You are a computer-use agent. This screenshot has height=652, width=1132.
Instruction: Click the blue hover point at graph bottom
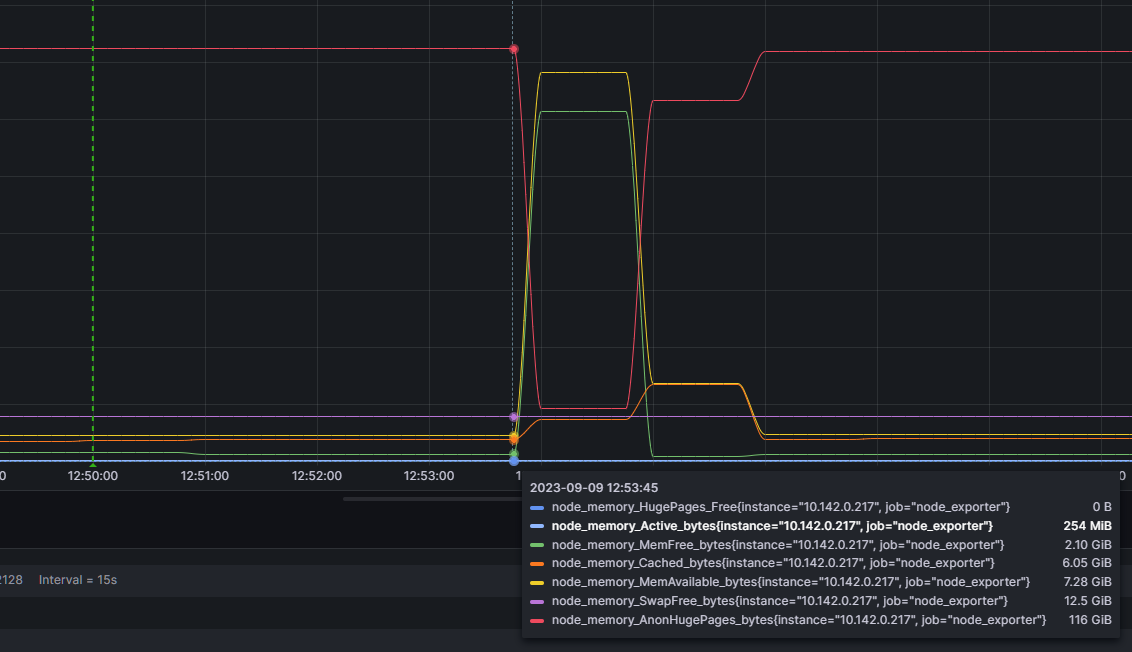coord(514,461)
